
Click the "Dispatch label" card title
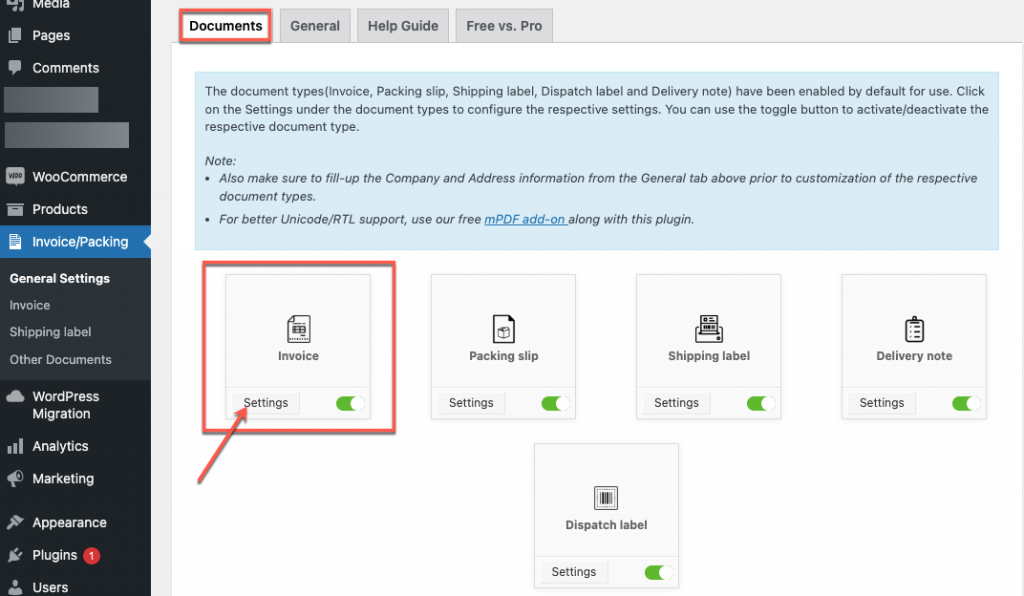tap(606, 525)
